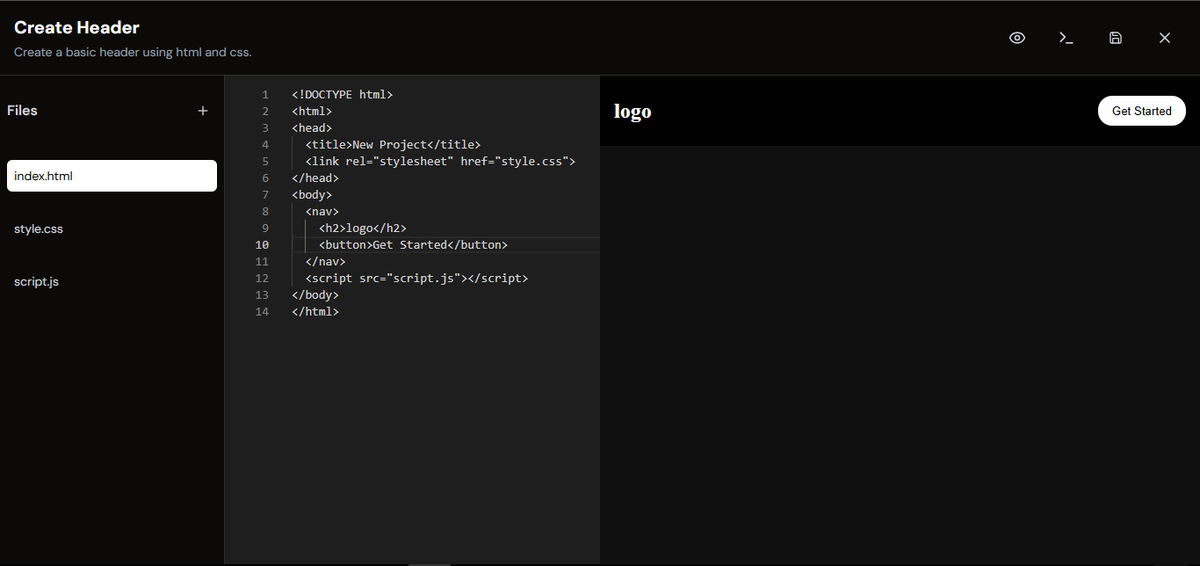Add a new file with plus icon
This screenshot has width=1200, height=566.
click(x=203, y=111)
